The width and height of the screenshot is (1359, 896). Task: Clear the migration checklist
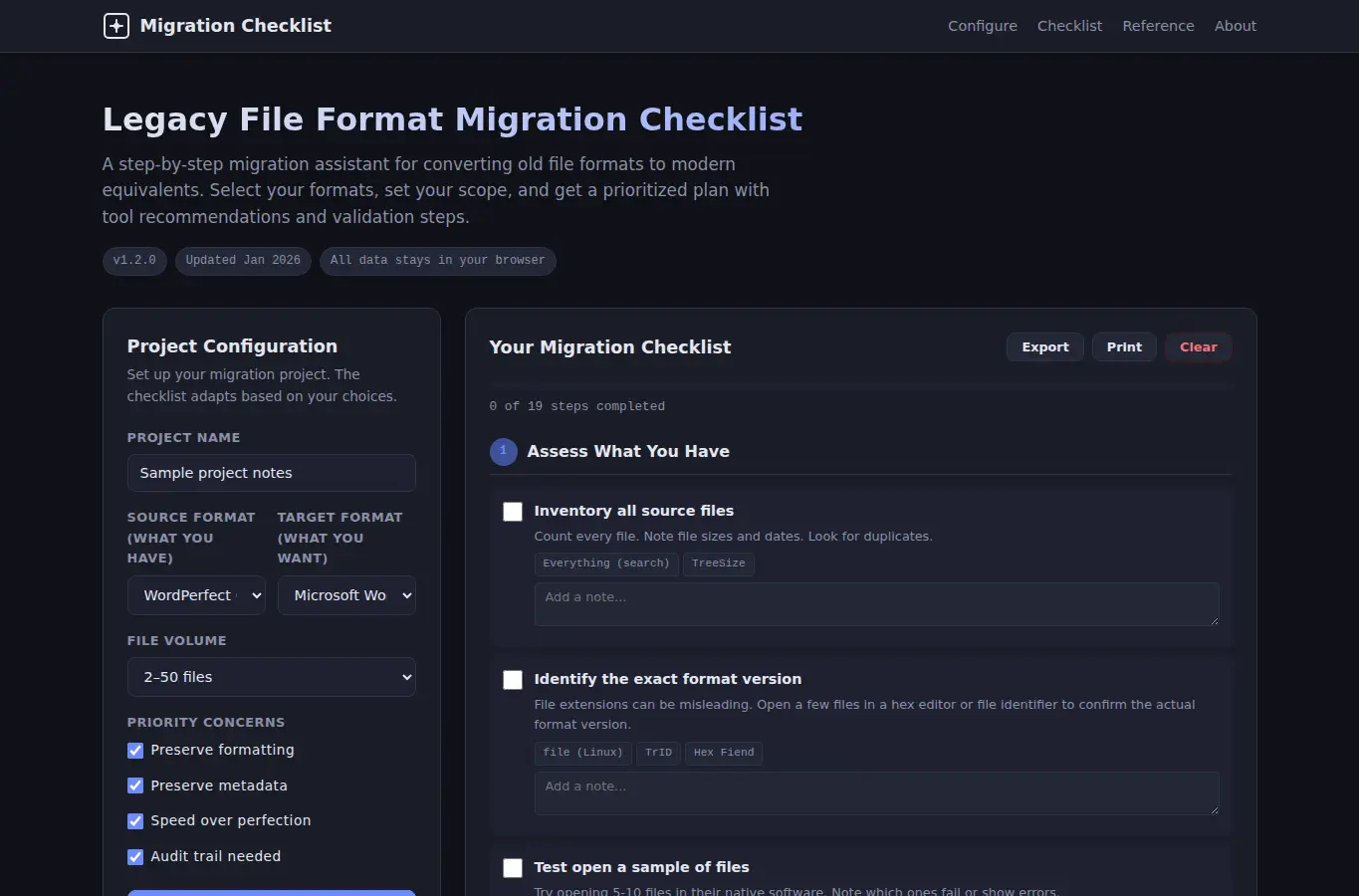[1199, 346]
